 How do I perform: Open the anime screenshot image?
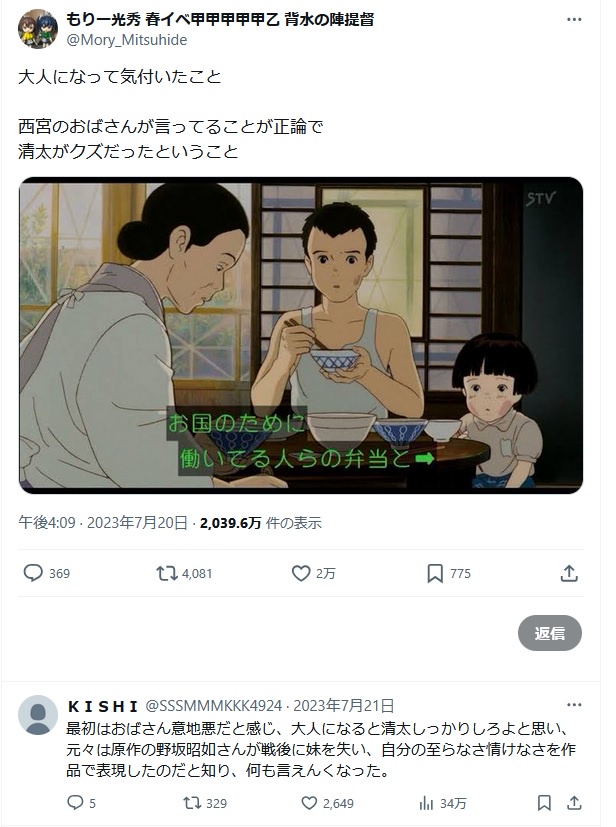pyautogui.click(x=301, y=335)
